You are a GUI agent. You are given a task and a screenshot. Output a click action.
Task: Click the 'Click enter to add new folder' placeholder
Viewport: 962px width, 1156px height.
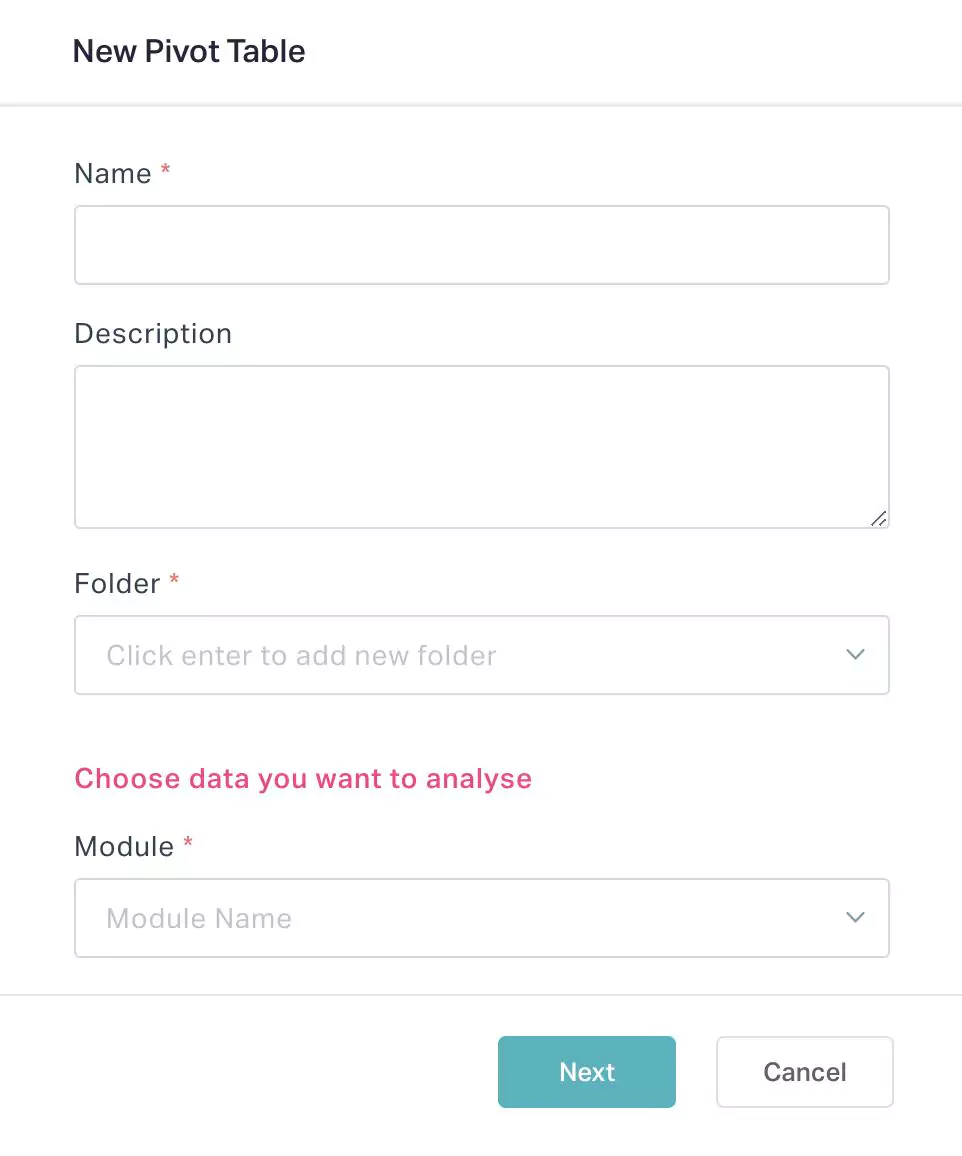click(301, 656)
